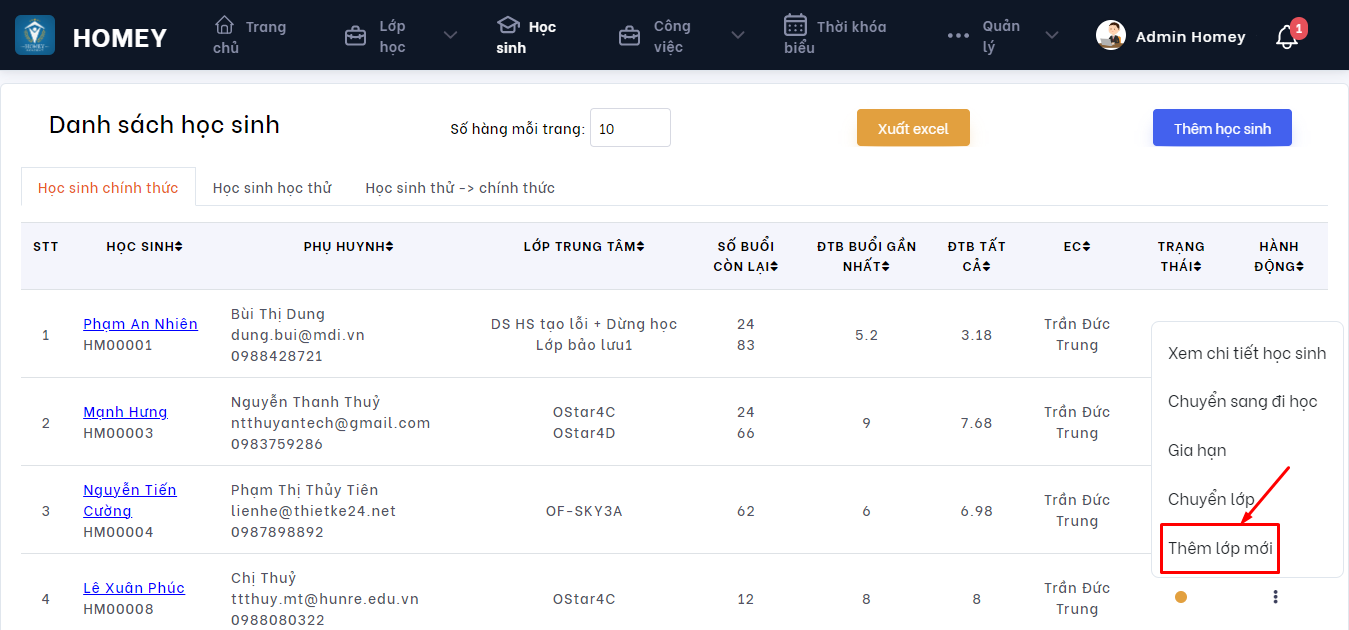This screenshot has width=1349, height=630.
Task: Expand the Lớp học dropdown menu
Action: pyautogui.click(x=450, y=36)
